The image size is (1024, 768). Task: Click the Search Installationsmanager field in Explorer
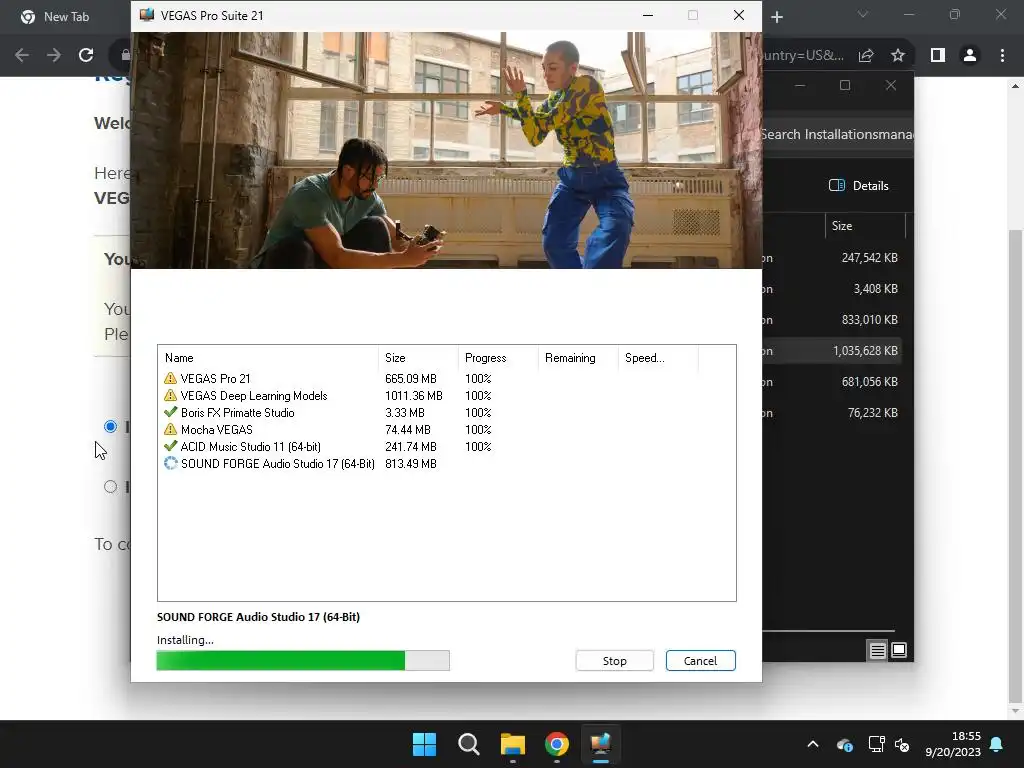(838, 135)
